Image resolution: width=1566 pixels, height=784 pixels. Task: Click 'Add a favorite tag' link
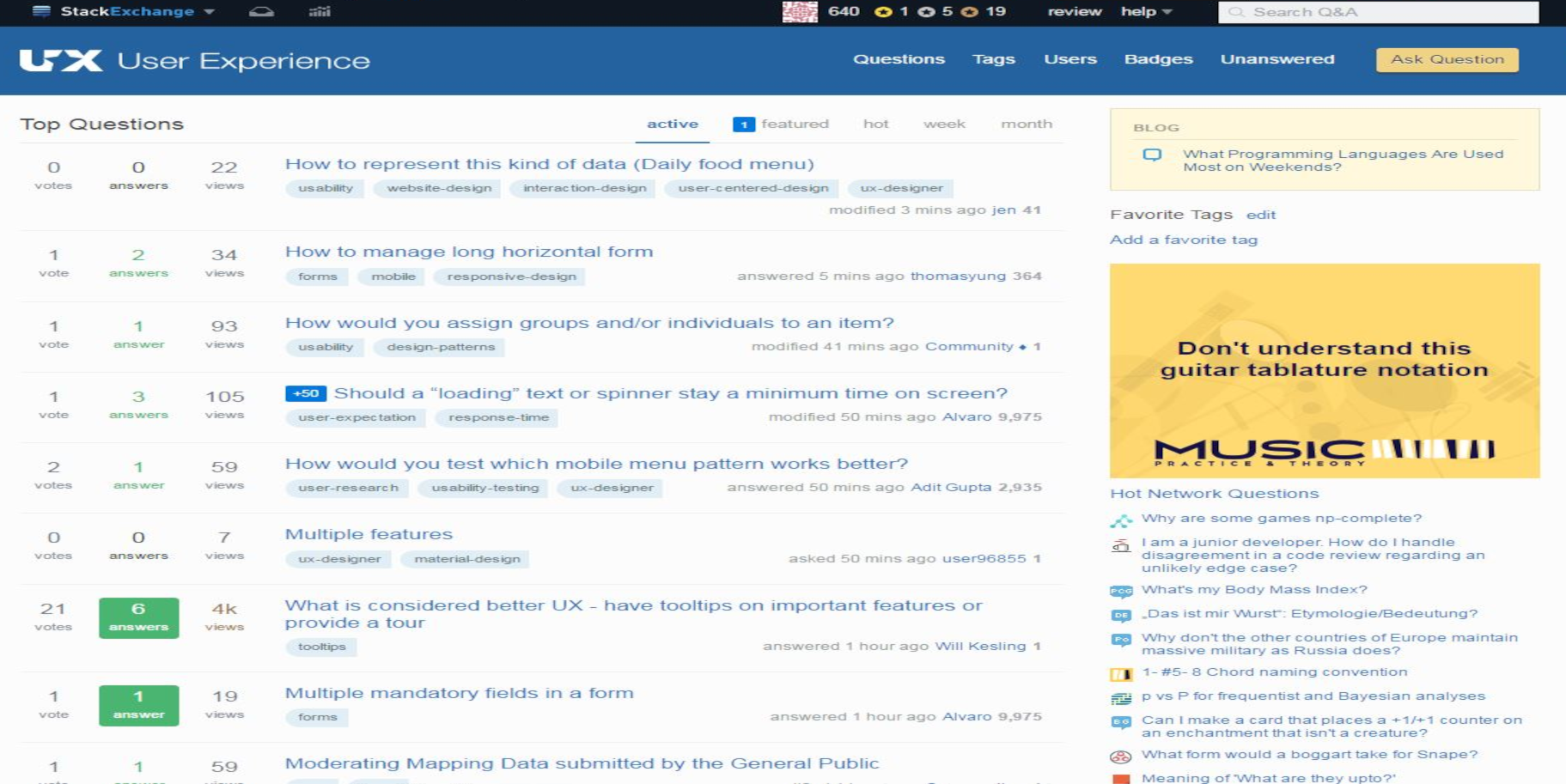point(1184,240)
